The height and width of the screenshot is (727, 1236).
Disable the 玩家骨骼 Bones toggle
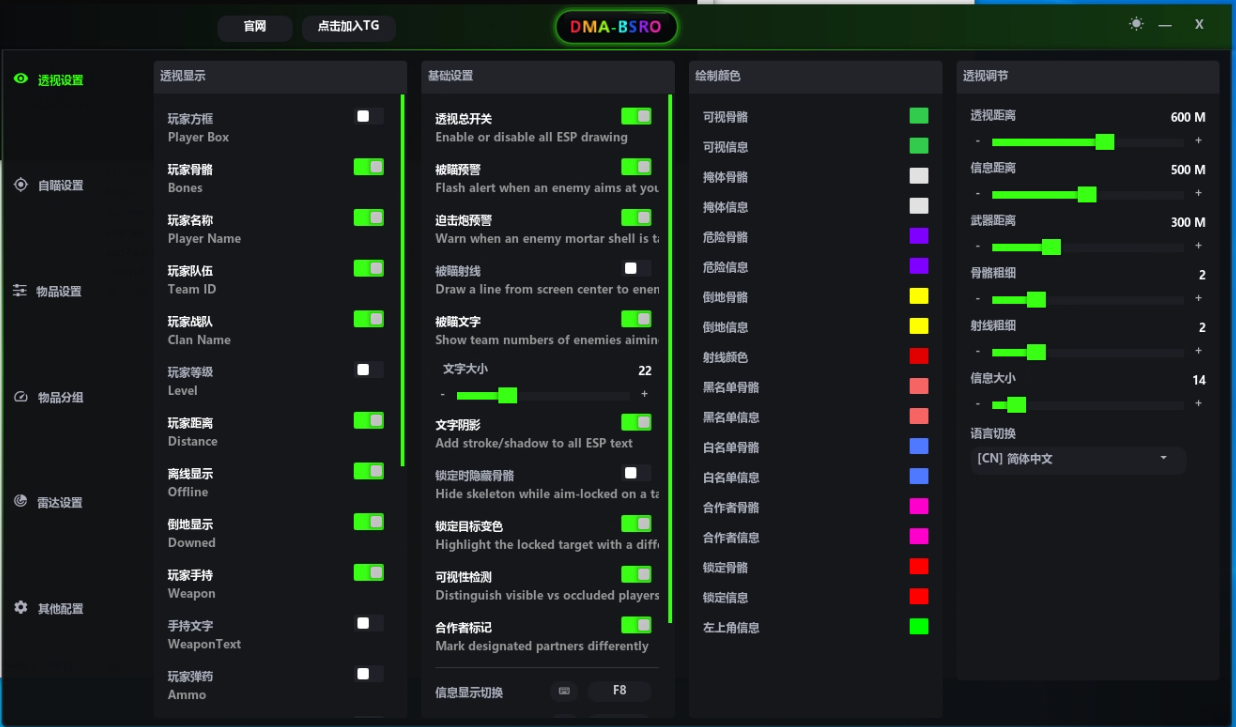(x=369, y=167)
